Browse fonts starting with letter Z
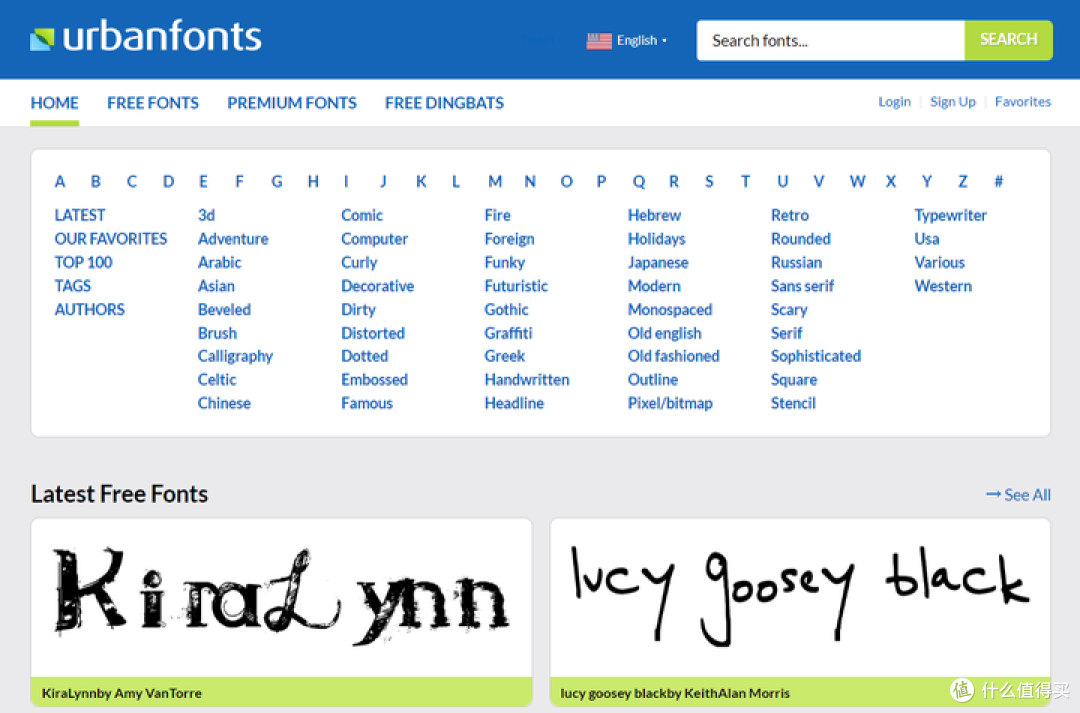 pos(962,182)
